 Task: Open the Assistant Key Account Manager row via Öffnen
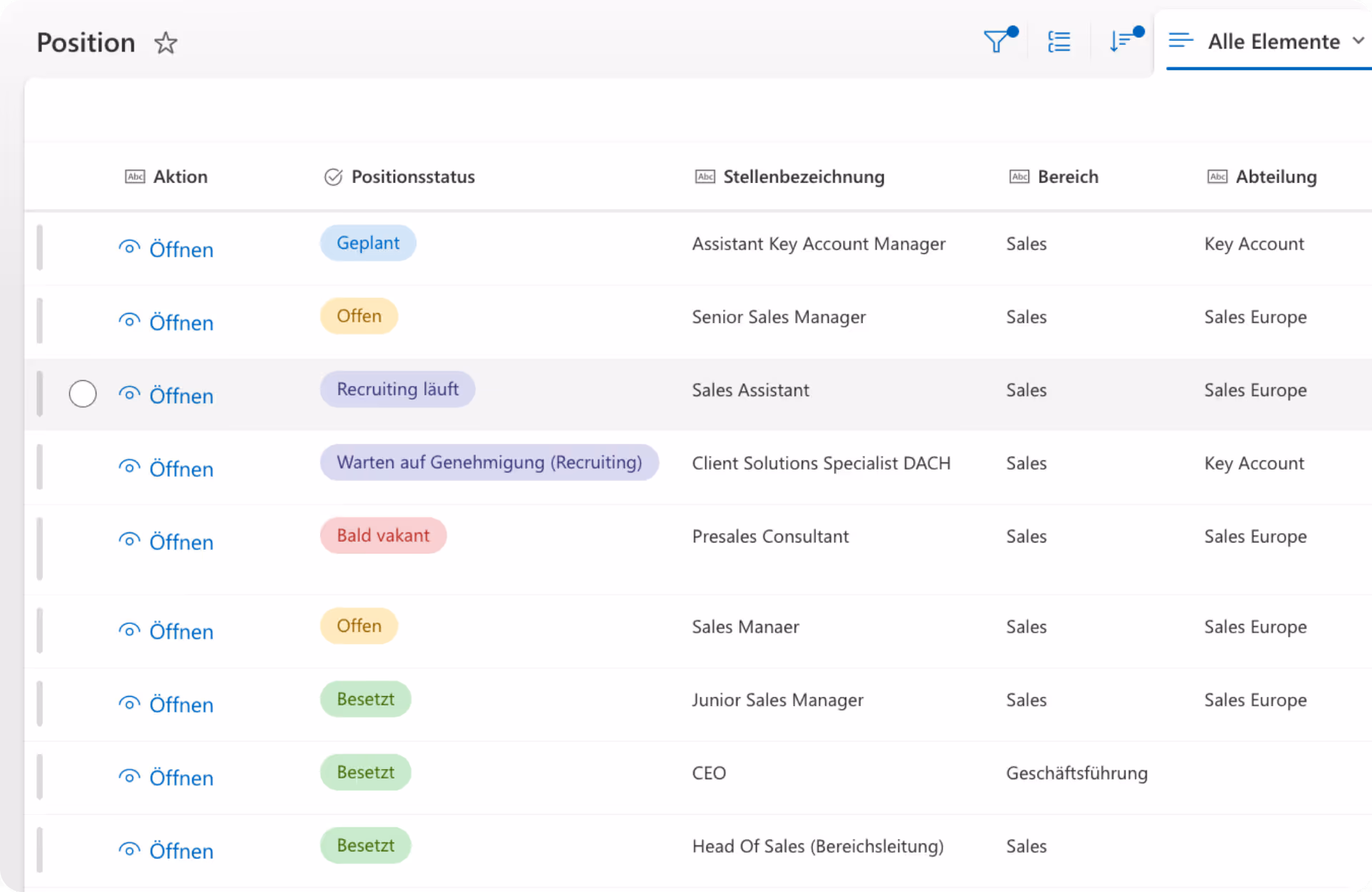coord(181,249)
